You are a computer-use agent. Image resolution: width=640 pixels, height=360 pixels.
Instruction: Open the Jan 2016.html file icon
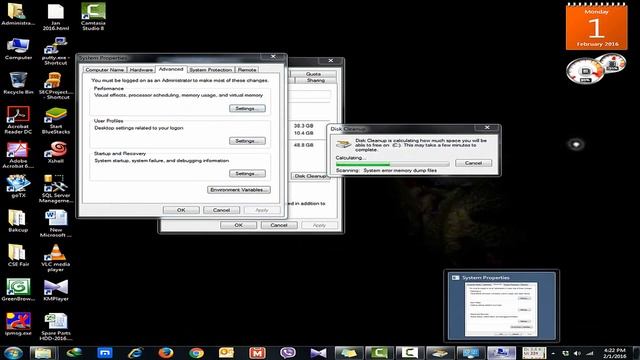[56, 17]
